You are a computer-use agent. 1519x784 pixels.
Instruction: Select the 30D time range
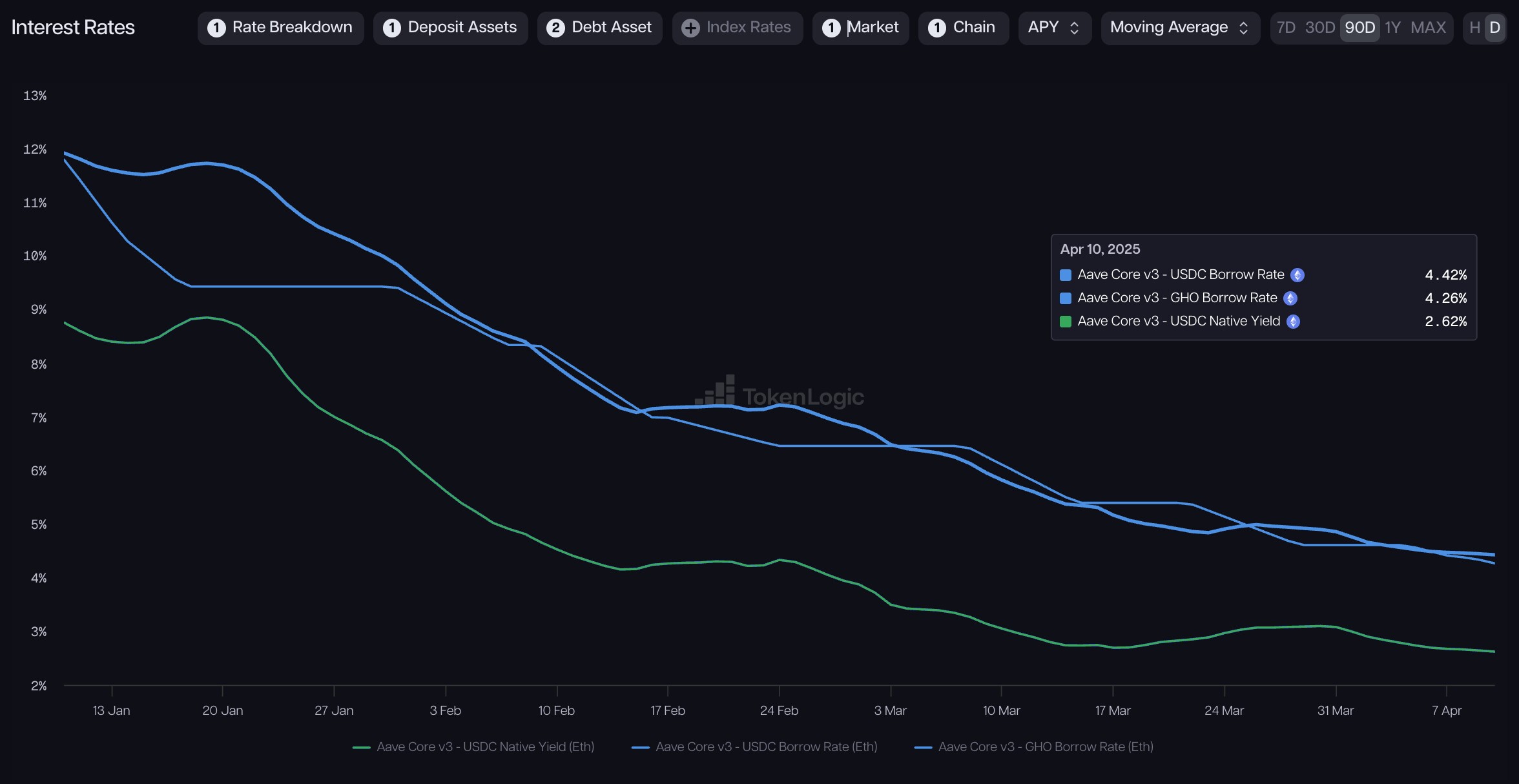coord(1319,28)
